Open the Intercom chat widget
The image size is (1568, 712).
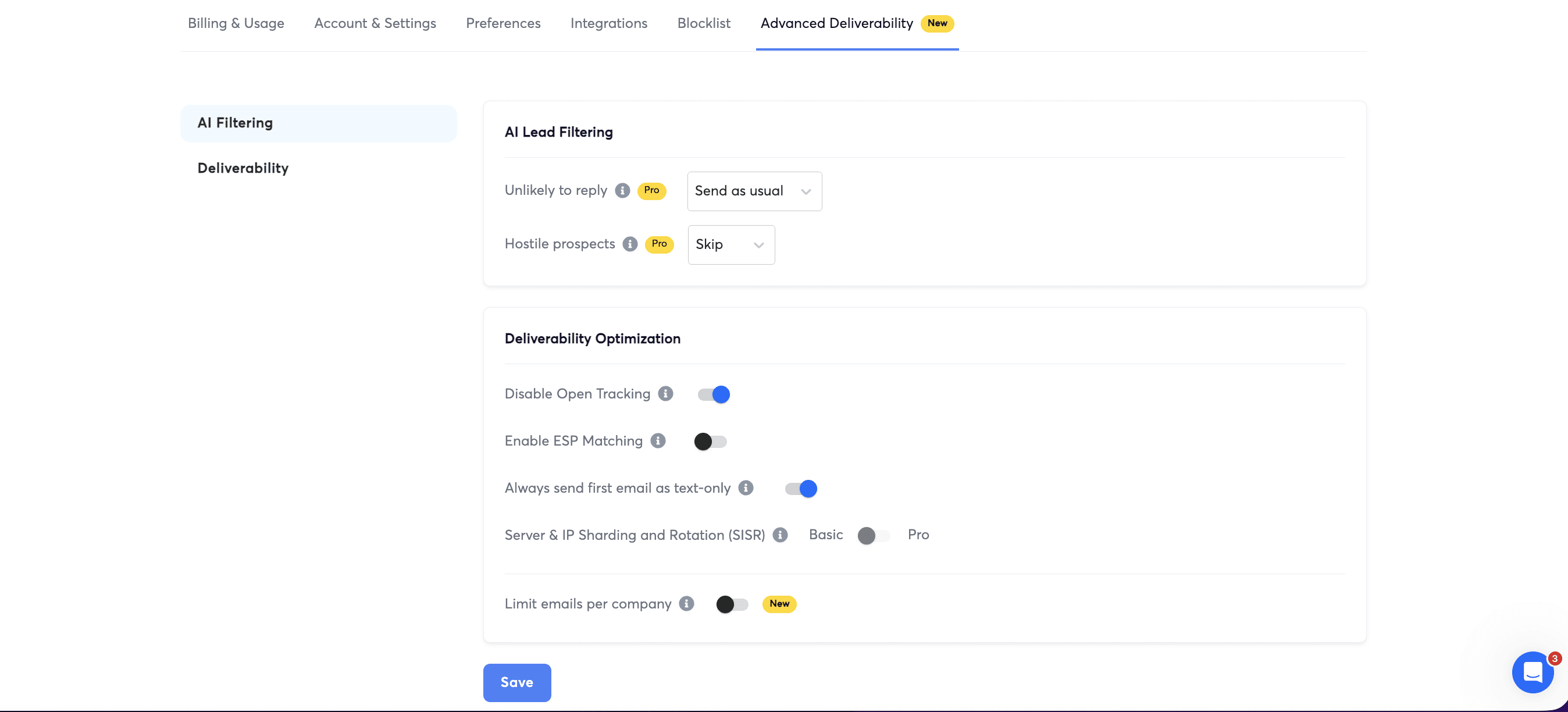1533,672
